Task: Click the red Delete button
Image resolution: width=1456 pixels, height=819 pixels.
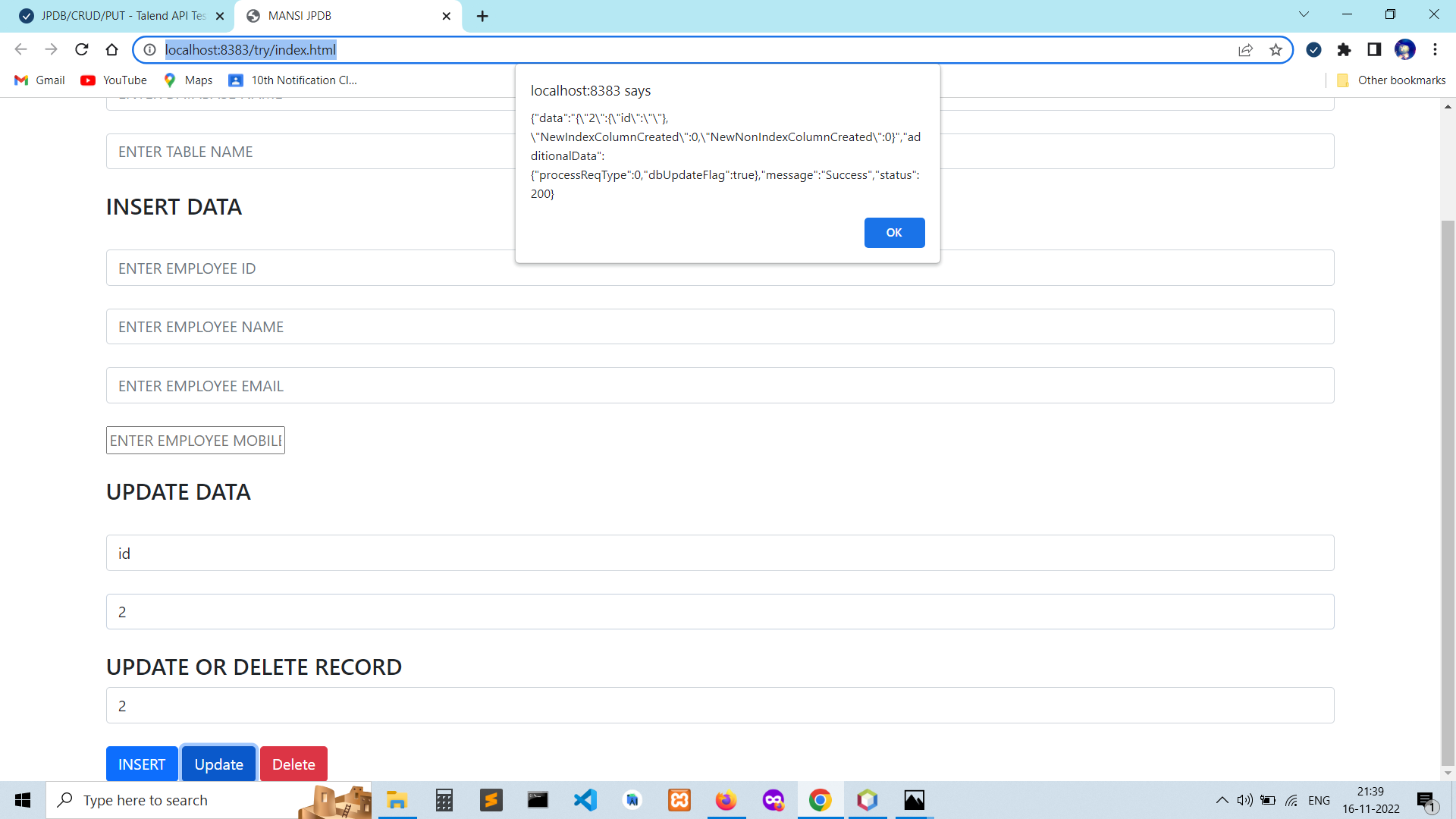Action: (293, 764)
